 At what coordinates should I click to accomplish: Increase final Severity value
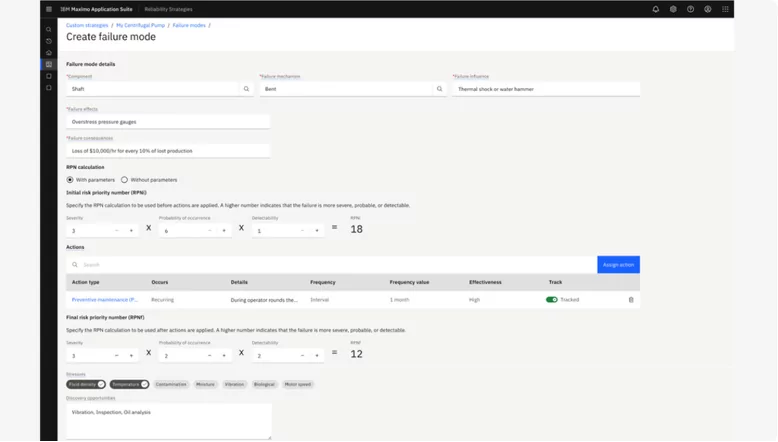131,355
